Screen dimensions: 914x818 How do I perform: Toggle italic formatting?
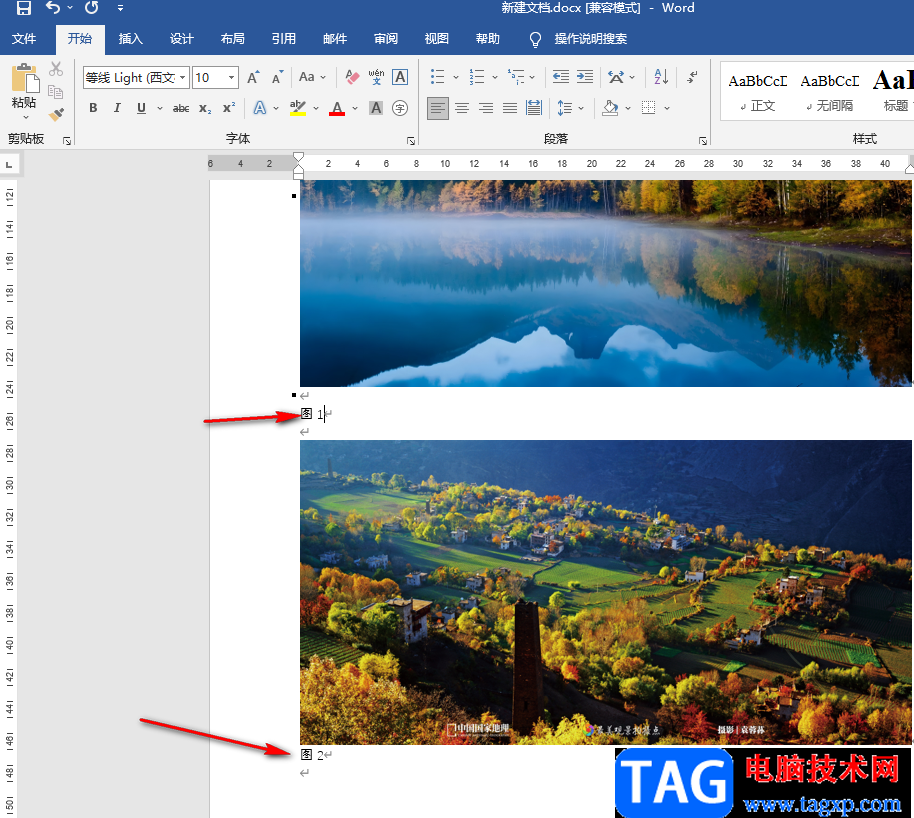point(117,108)
